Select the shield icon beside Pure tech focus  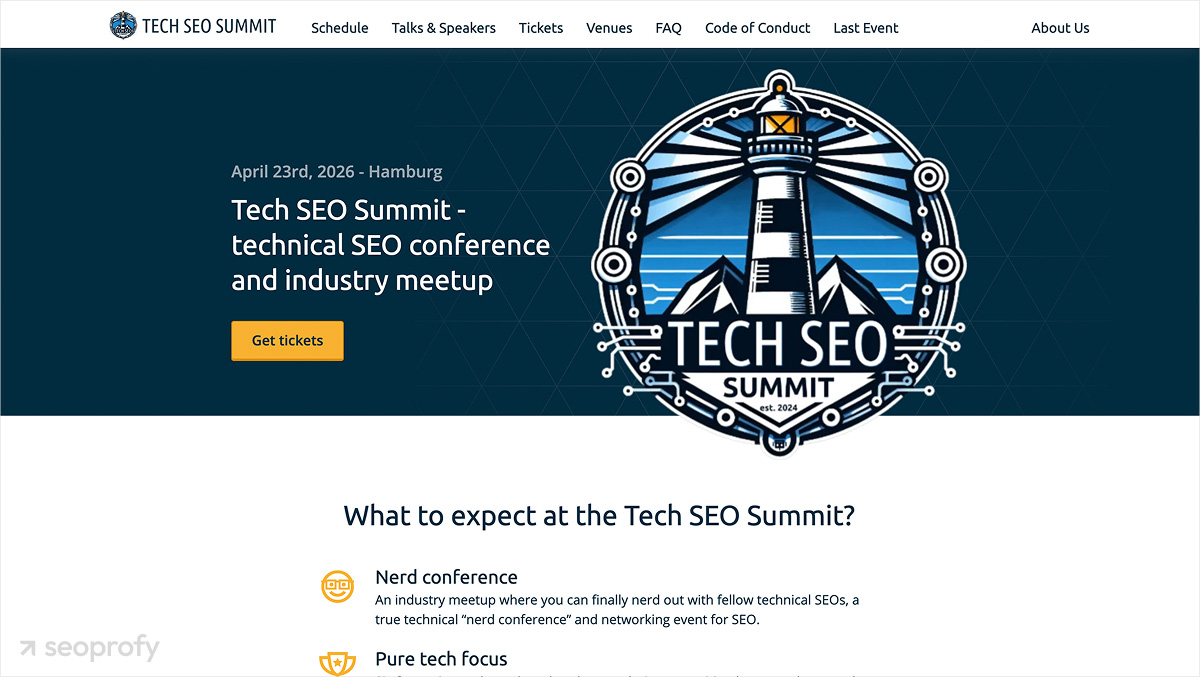337,663
